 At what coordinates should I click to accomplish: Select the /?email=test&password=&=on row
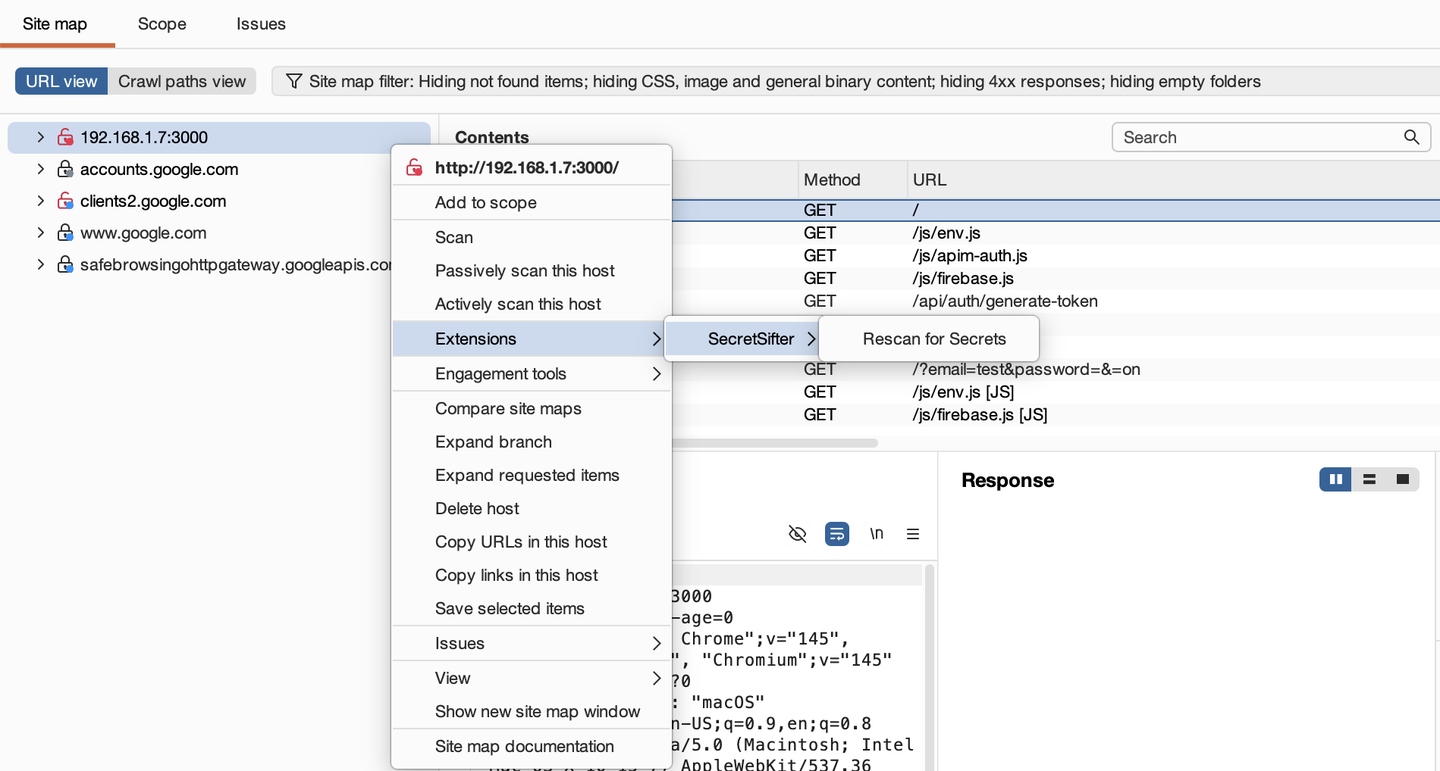pyautogui.click(x=1055, y=369)
